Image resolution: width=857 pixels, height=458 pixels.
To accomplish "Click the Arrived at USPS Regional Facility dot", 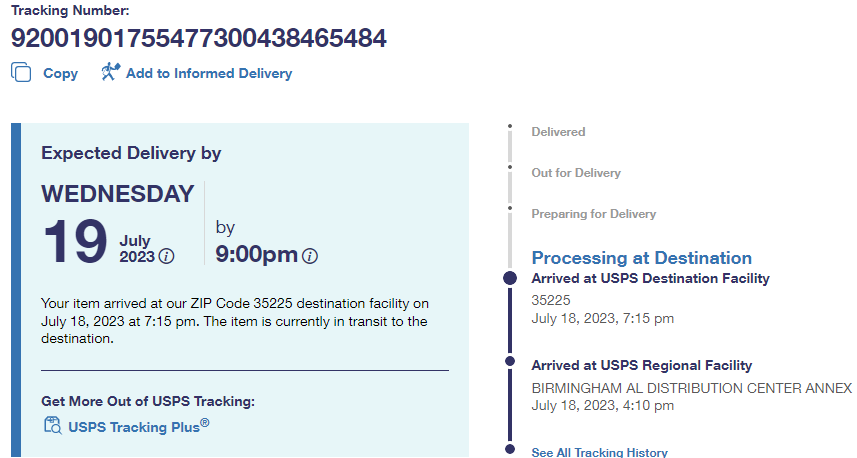I will 510,361.
